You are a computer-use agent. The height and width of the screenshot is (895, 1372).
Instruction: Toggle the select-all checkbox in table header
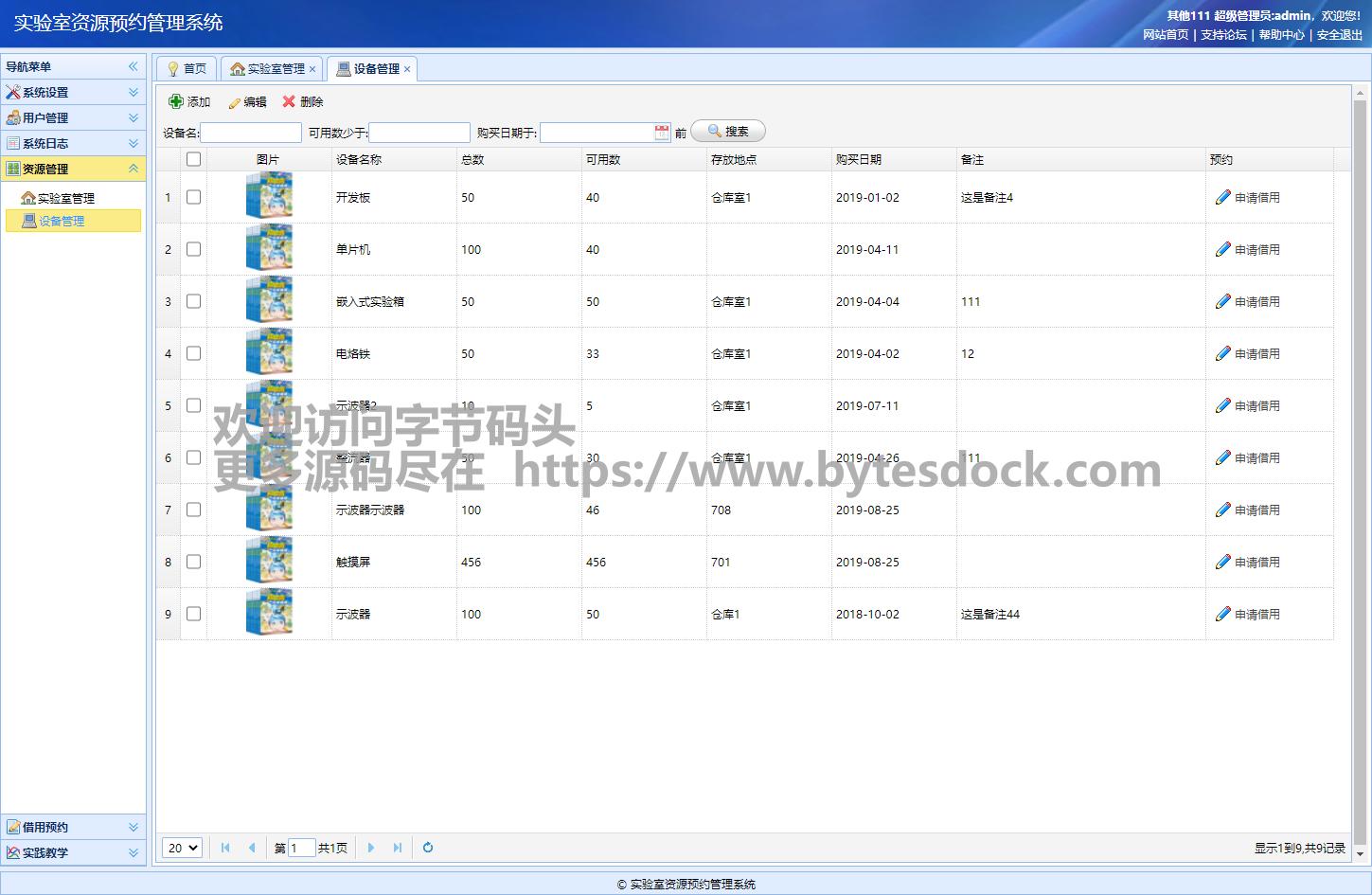pos(194,159)
